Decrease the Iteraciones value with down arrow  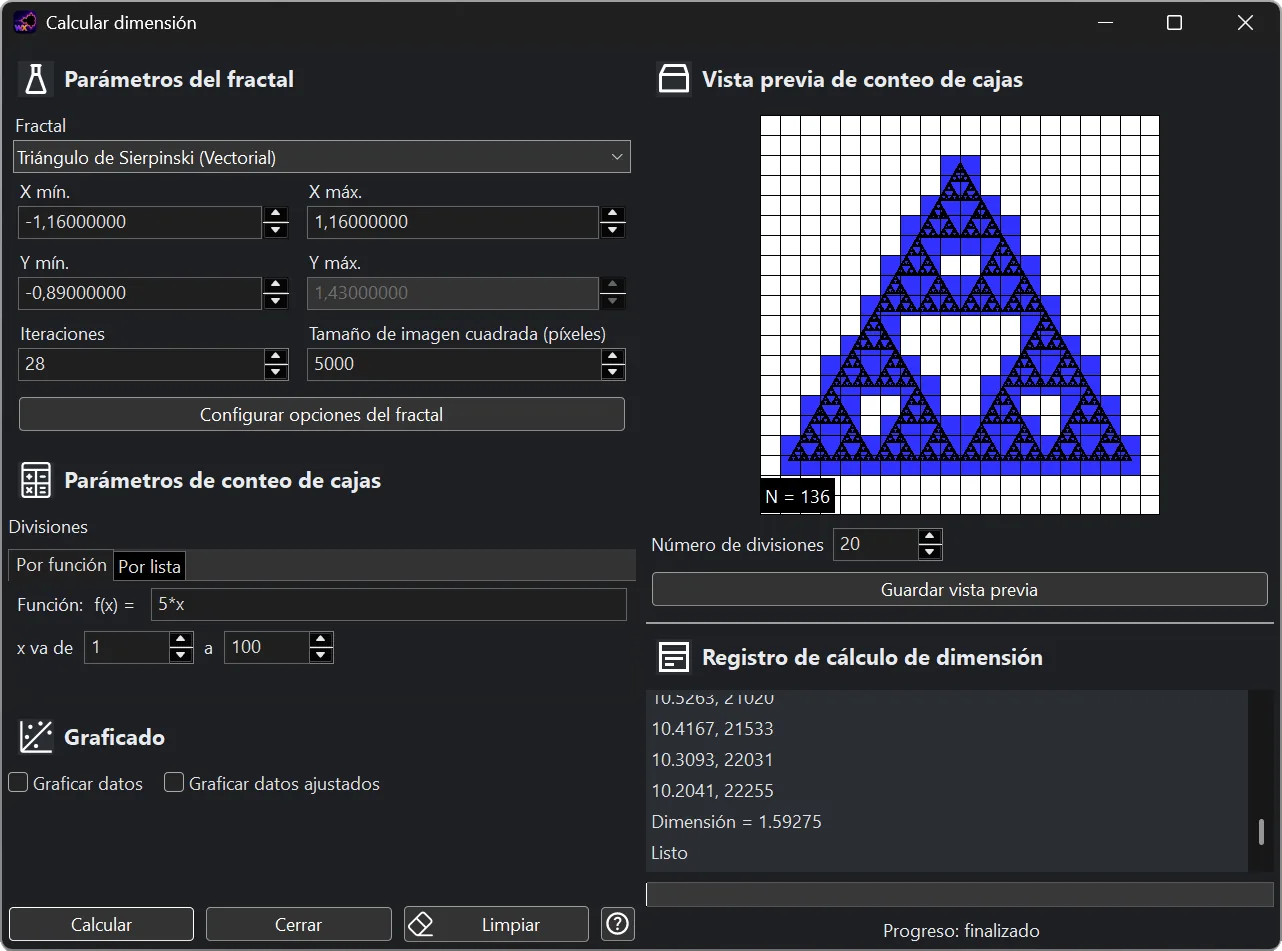click(276, 372)
